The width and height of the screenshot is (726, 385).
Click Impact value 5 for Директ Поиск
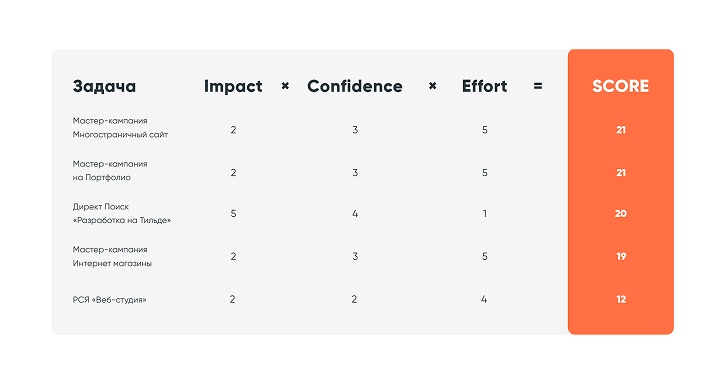tap(233, 214)
